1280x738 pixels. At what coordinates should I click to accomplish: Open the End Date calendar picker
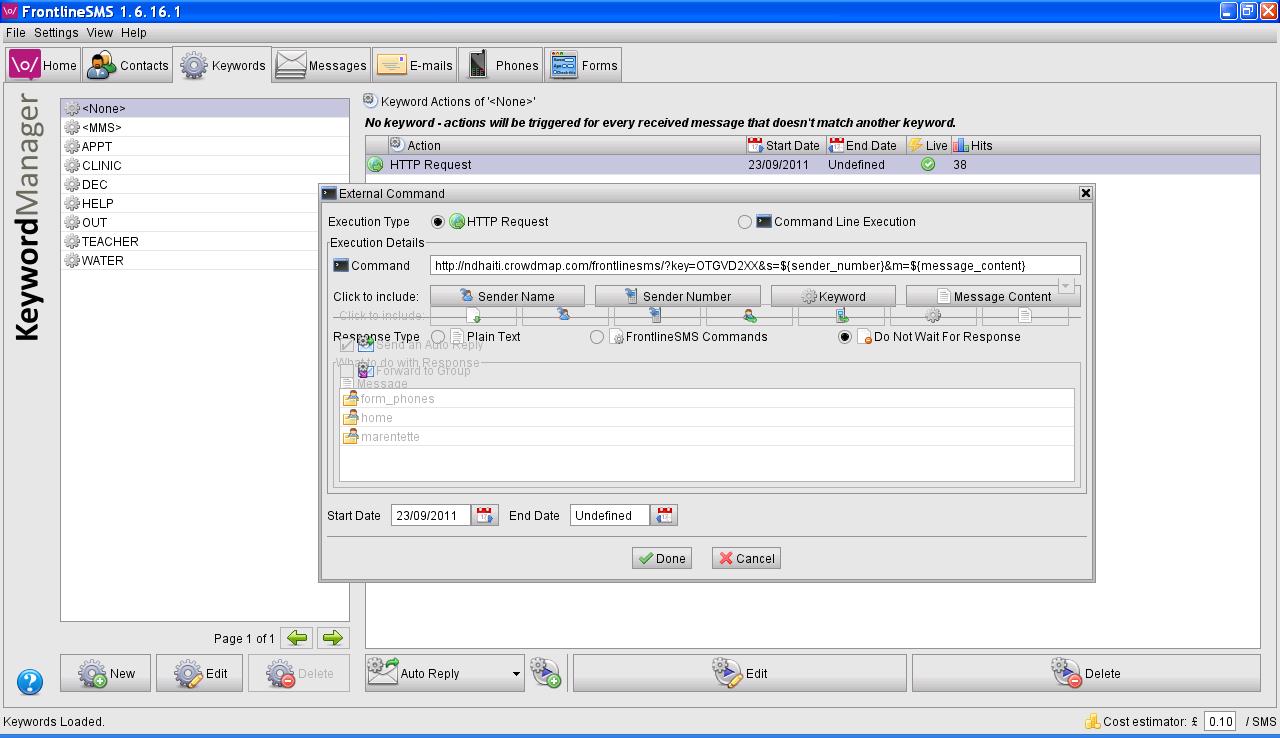[664, 516]
